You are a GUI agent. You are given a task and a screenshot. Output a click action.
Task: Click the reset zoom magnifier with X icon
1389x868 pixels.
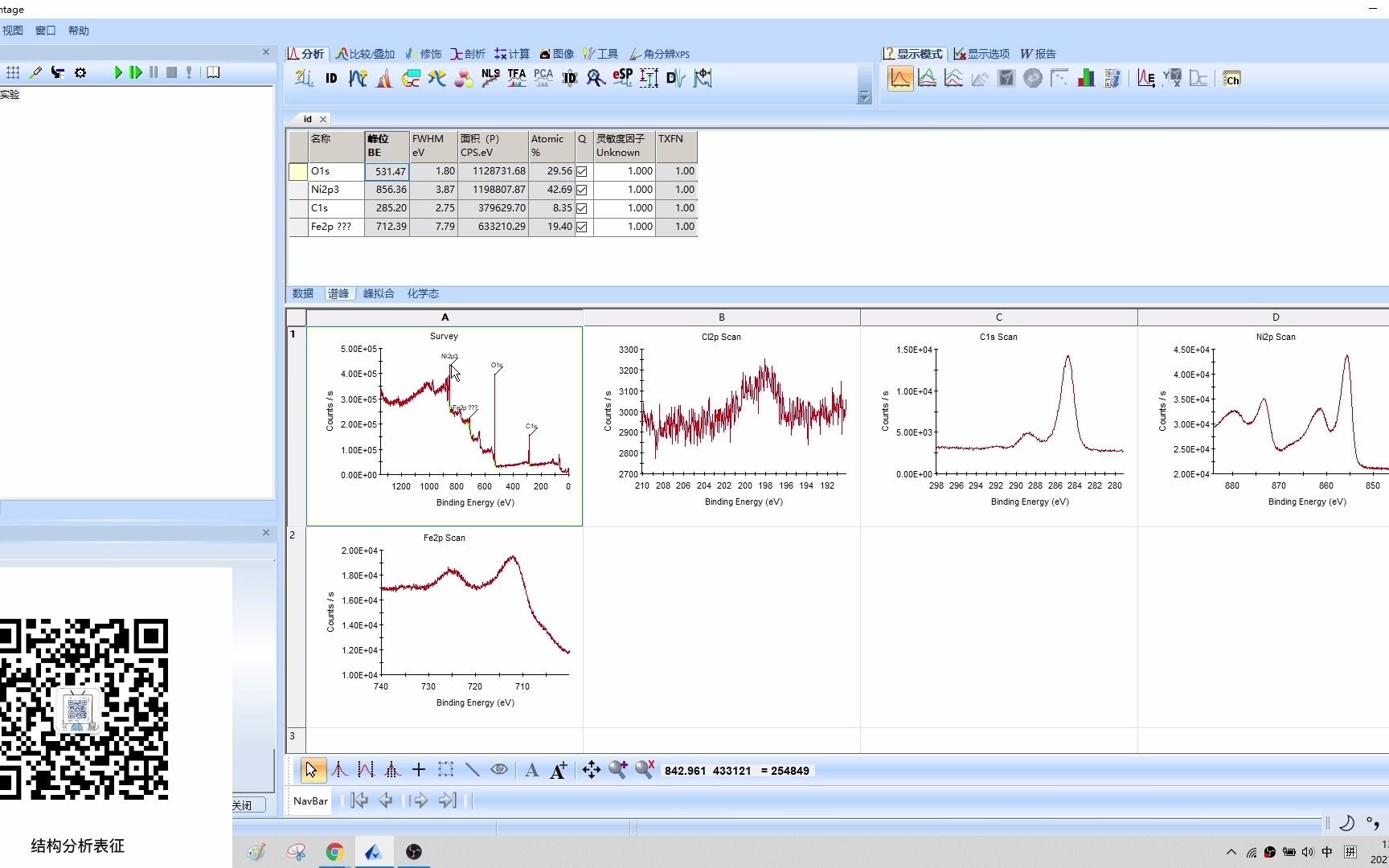pyautogui.click(x=645, y=770)
